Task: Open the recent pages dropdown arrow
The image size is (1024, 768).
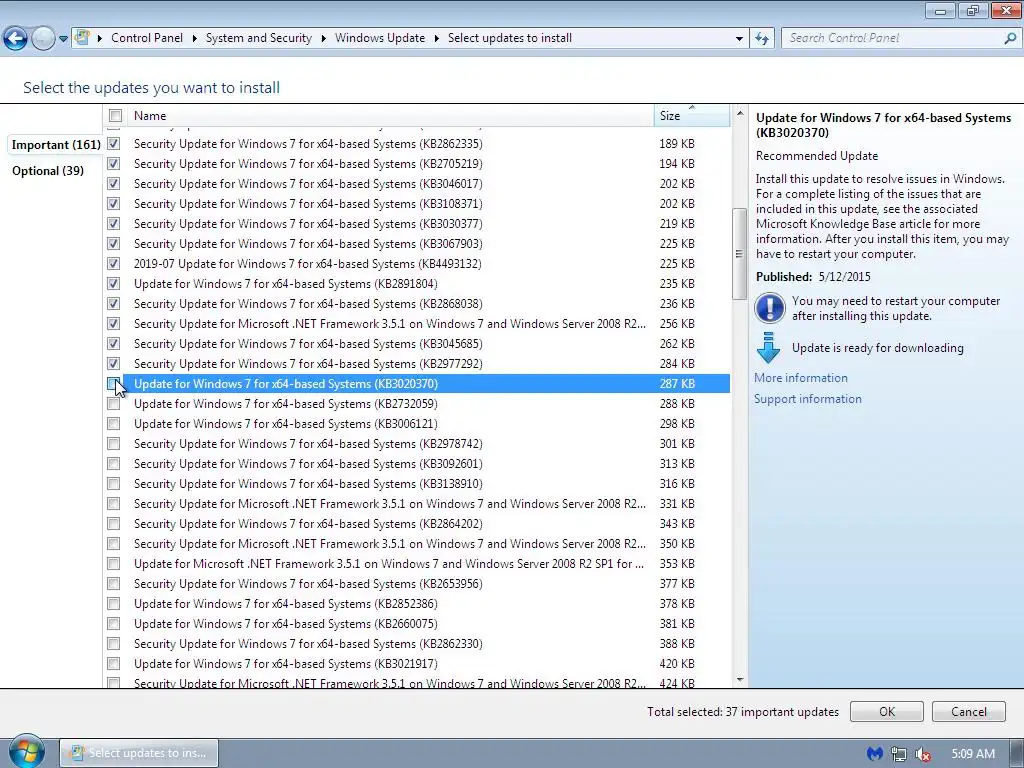Action: [63, 39]
